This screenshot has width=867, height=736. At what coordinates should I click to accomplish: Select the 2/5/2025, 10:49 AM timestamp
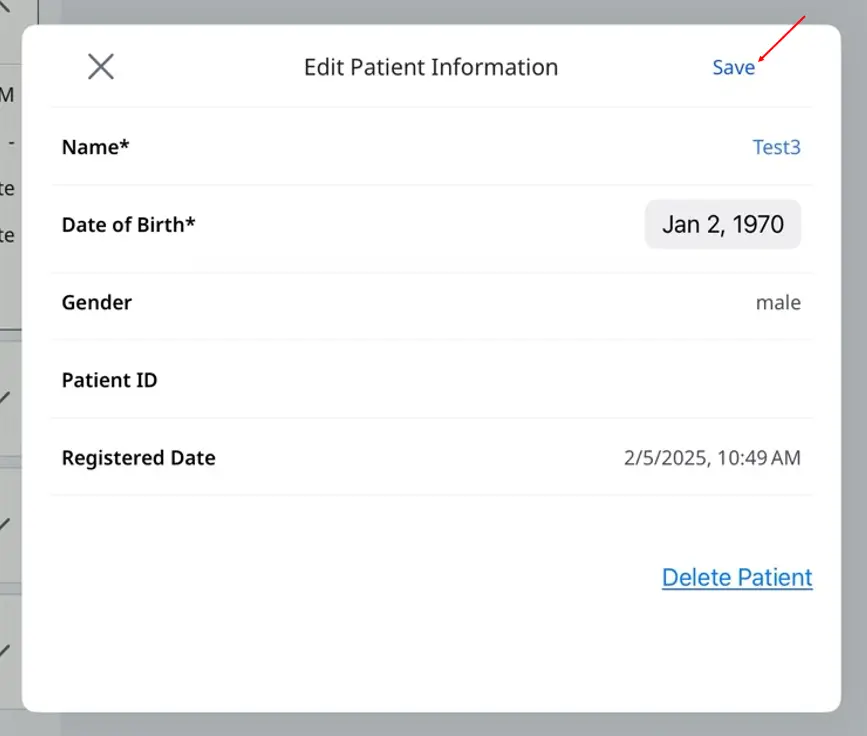[712, 458]
